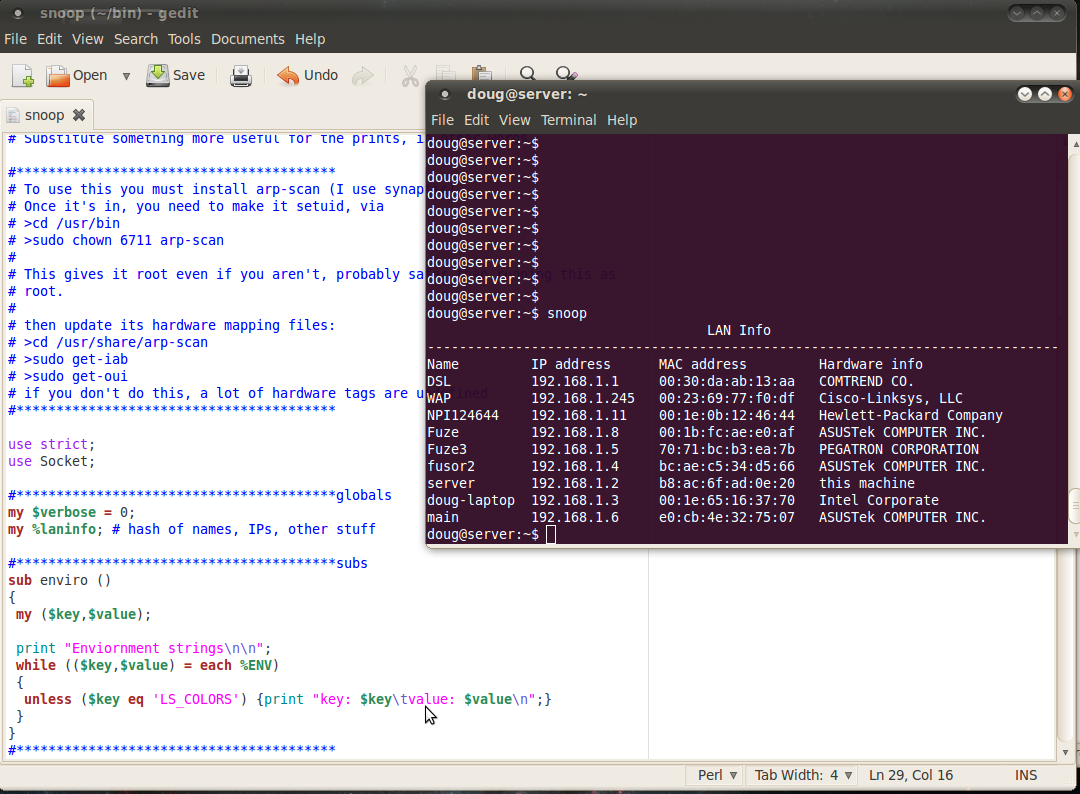Image resolution: width=1080 pixels, height=794 pixels.
Task: Click the 'COMTREND CO.' hardware entry
Action: [866, 381]
